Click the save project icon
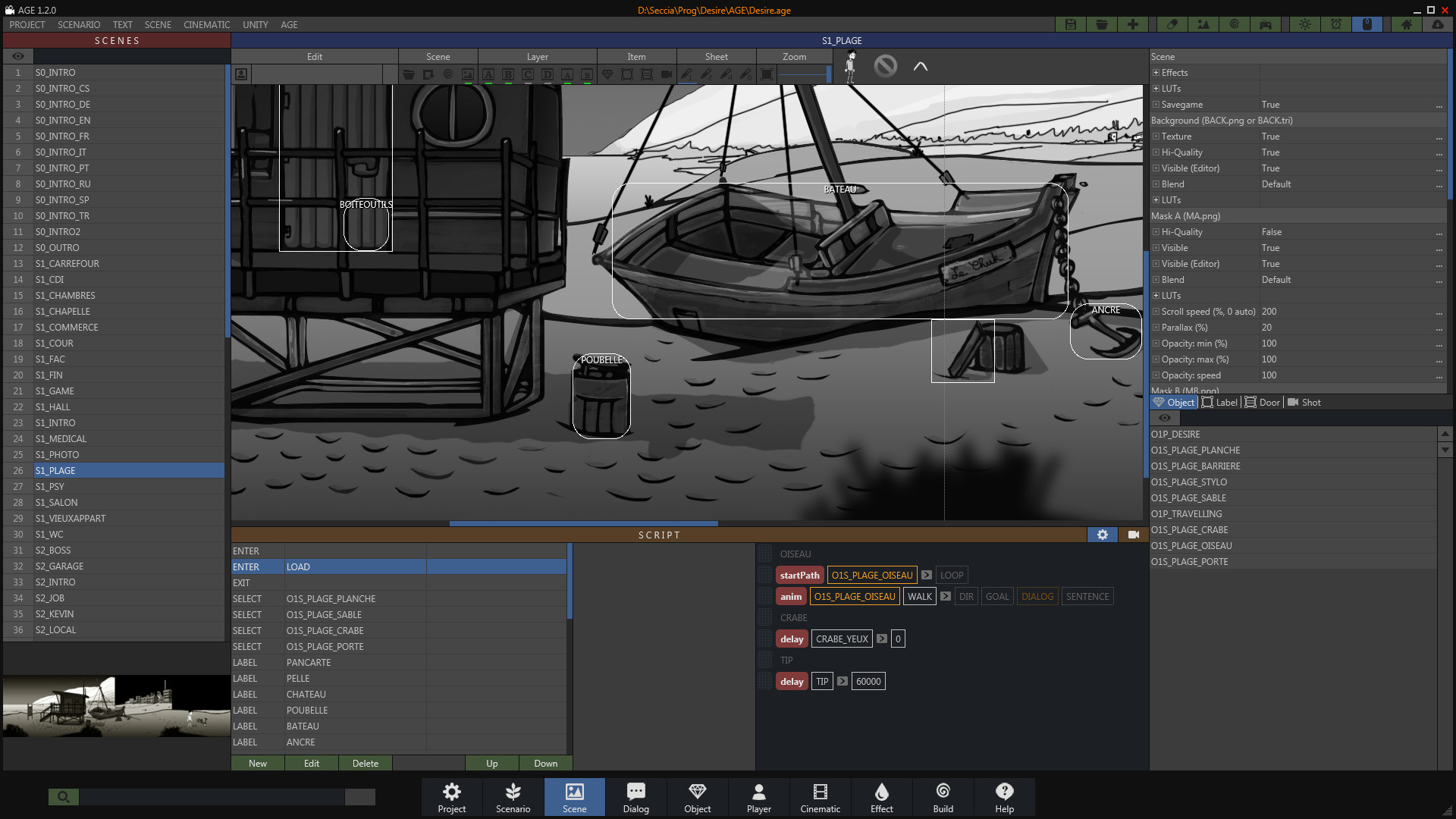The height and width of the screenshot is (819, 1456). pyautogui.click(x=1070, y=24)
